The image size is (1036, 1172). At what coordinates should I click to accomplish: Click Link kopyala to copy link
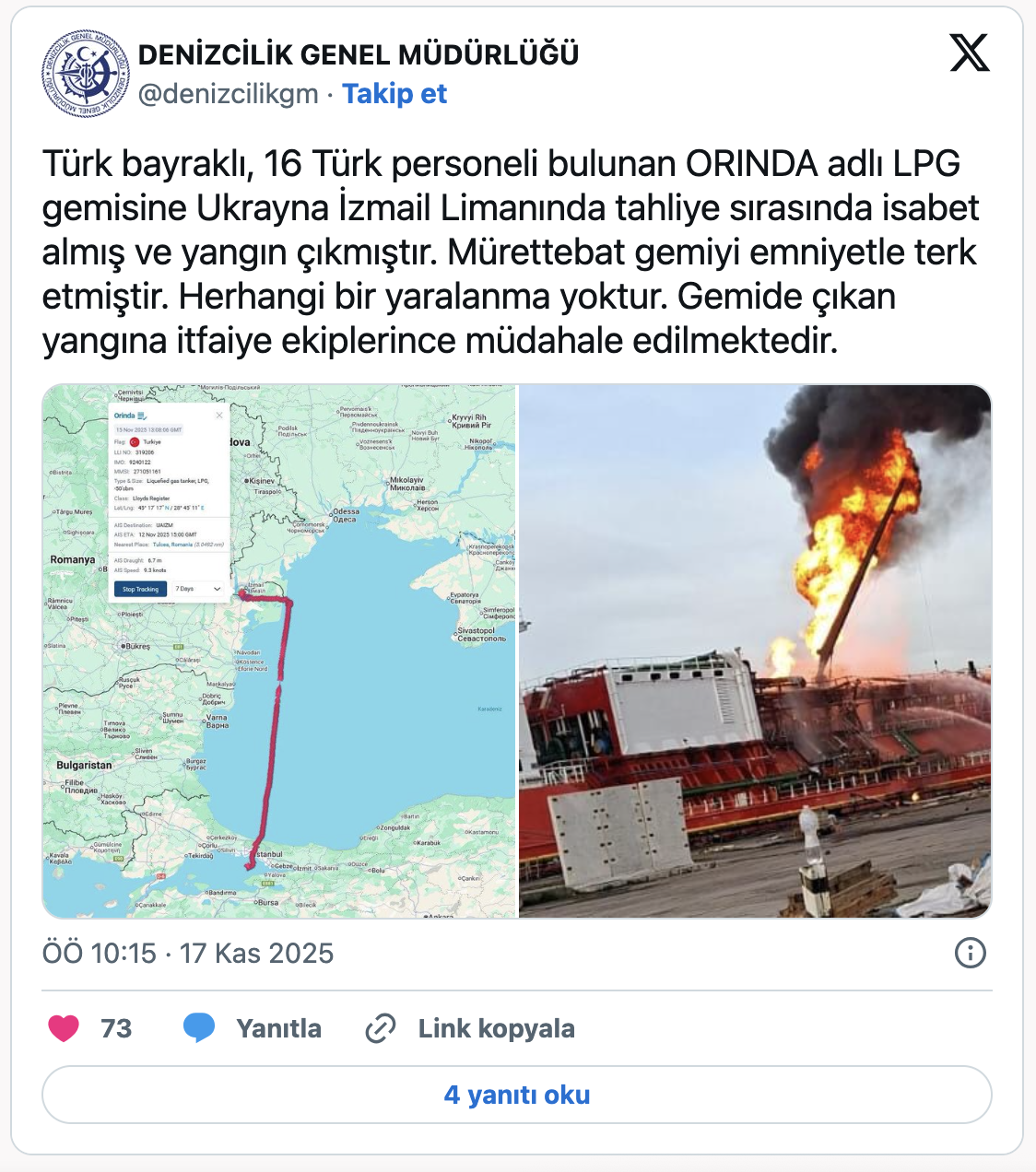496,1028
